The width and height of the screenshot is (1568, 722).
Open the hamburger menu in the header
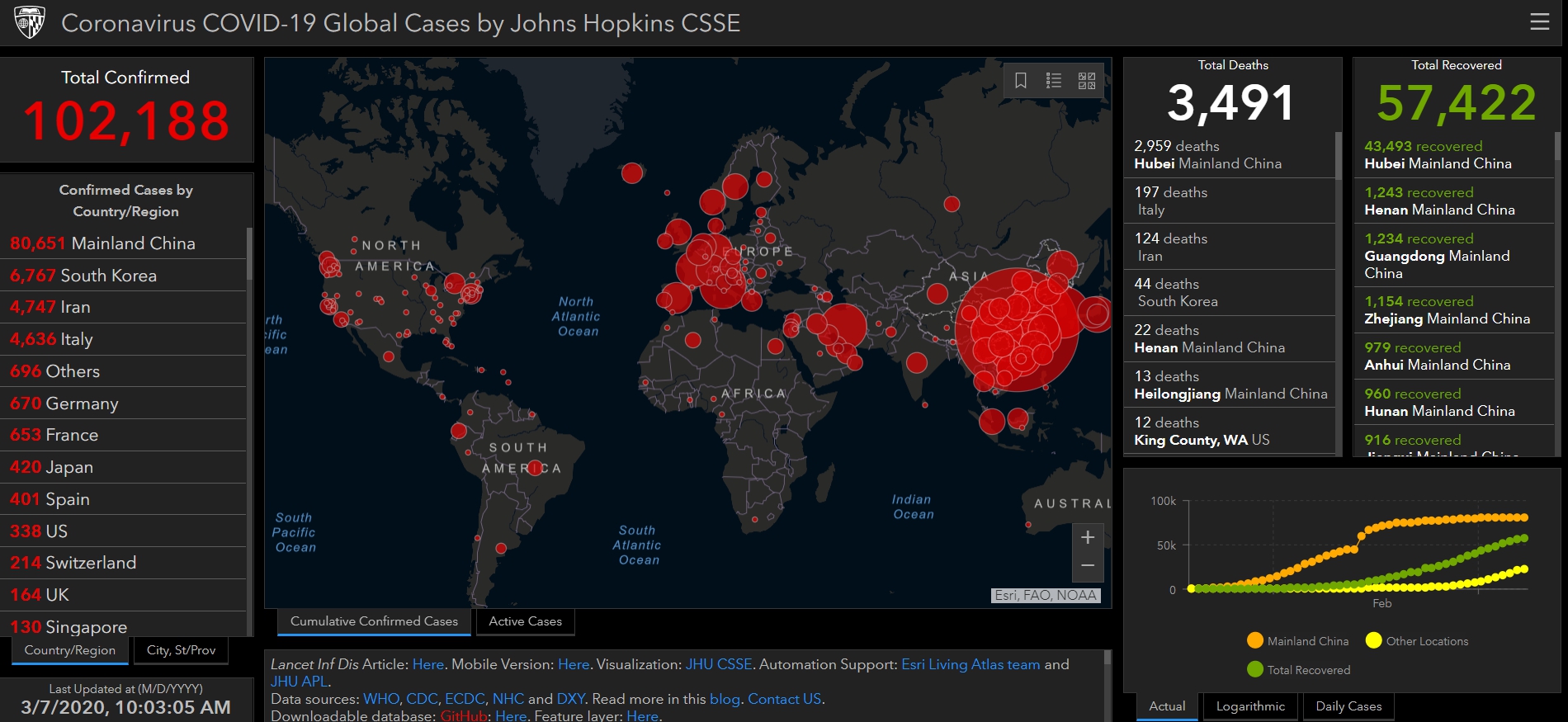click(1539, 21)
